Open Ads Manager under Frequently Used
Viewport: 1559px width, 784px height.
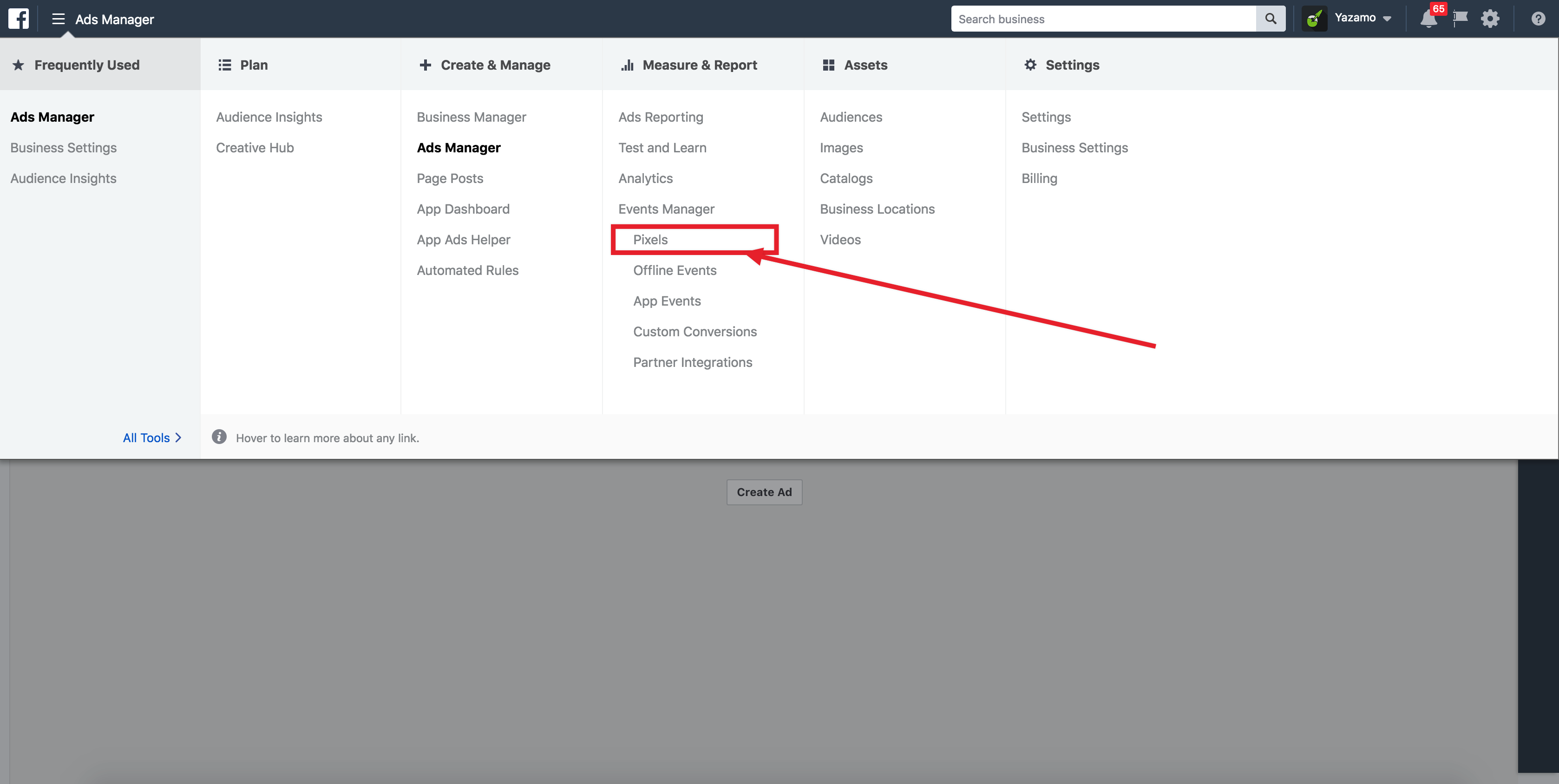pos(52,117)
